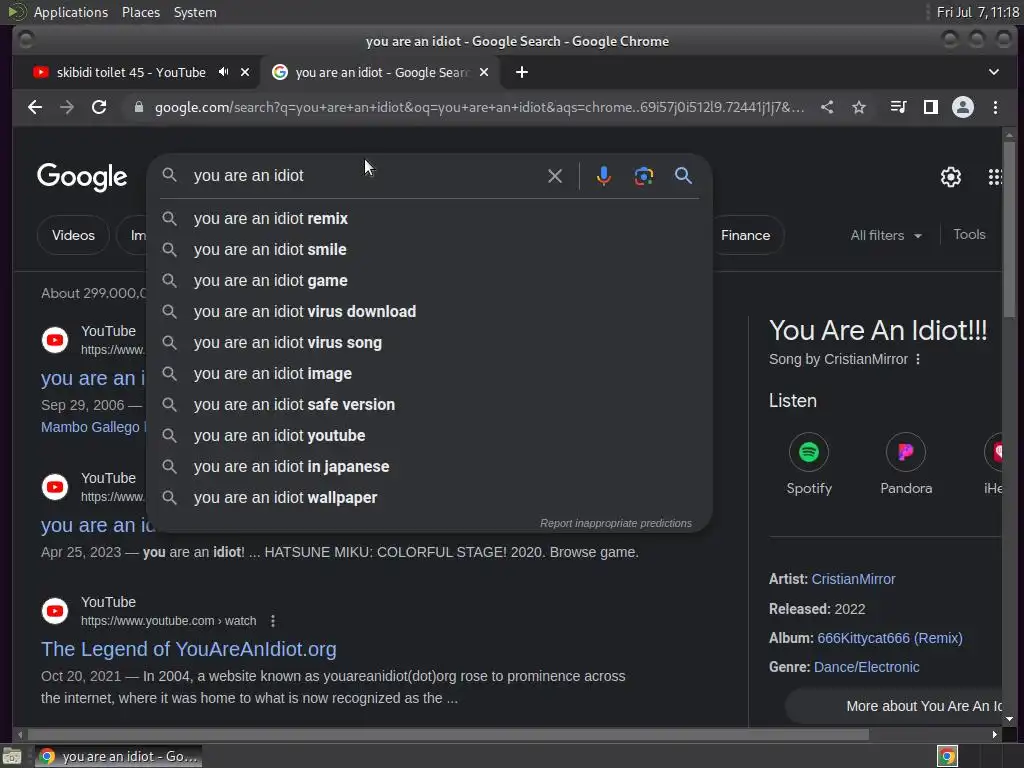
Task: Click the browser forward arrow
Action: [x=67, y=107]
